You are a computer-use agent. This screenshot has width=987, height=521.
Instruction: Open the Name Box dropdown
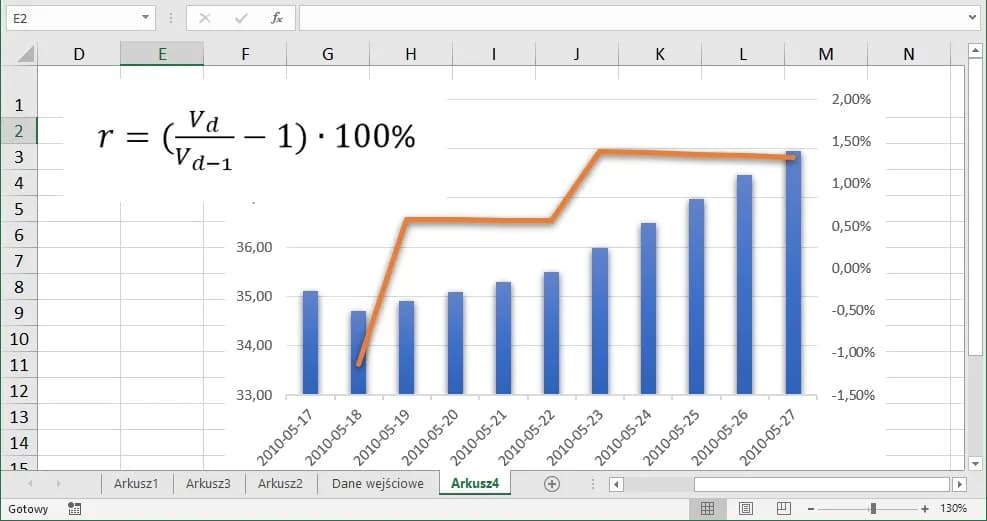pos(147,18)
